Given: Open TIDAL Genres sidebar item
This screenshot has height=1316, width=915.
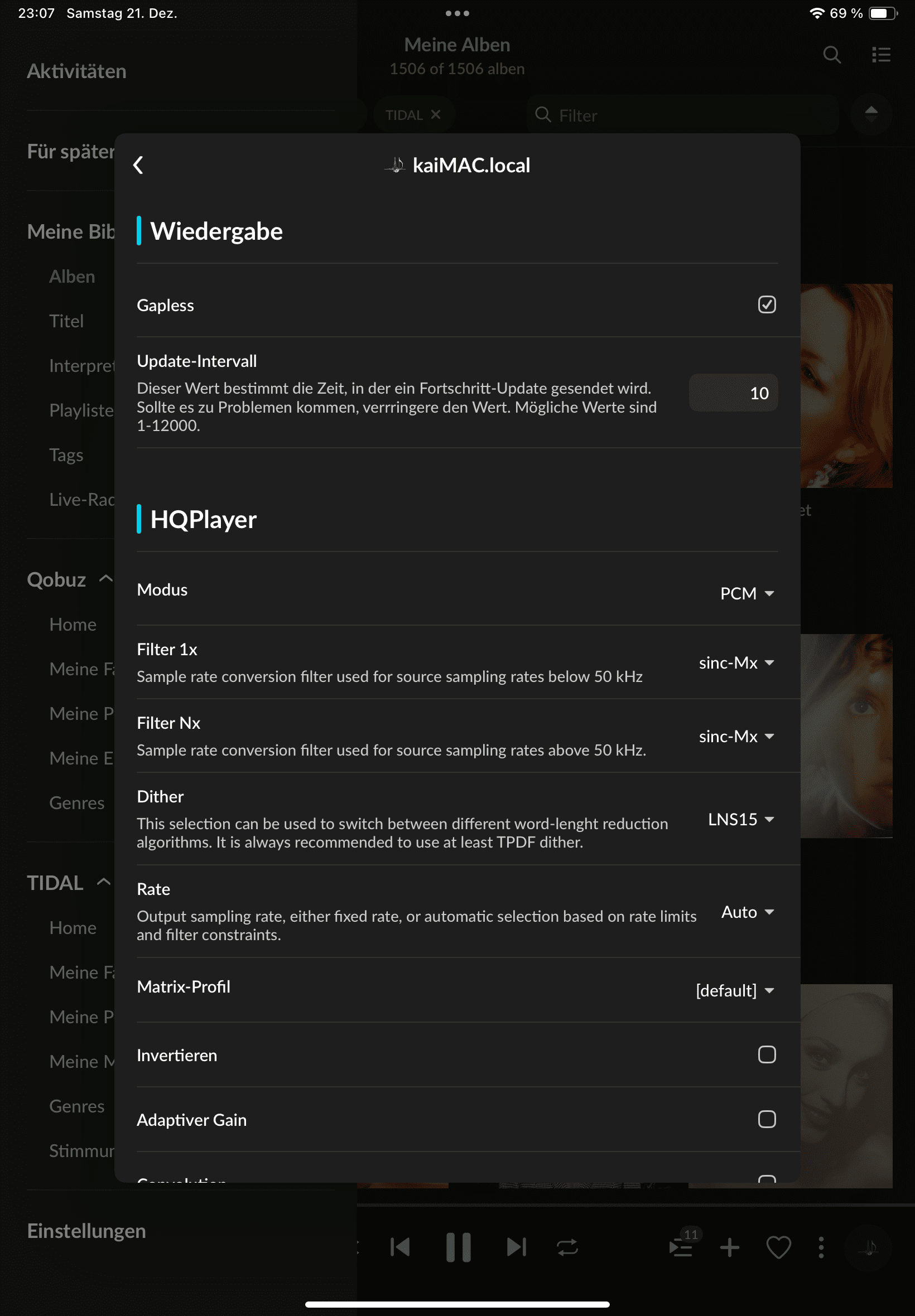Looking at the screenshot, I should (77, 1106).
